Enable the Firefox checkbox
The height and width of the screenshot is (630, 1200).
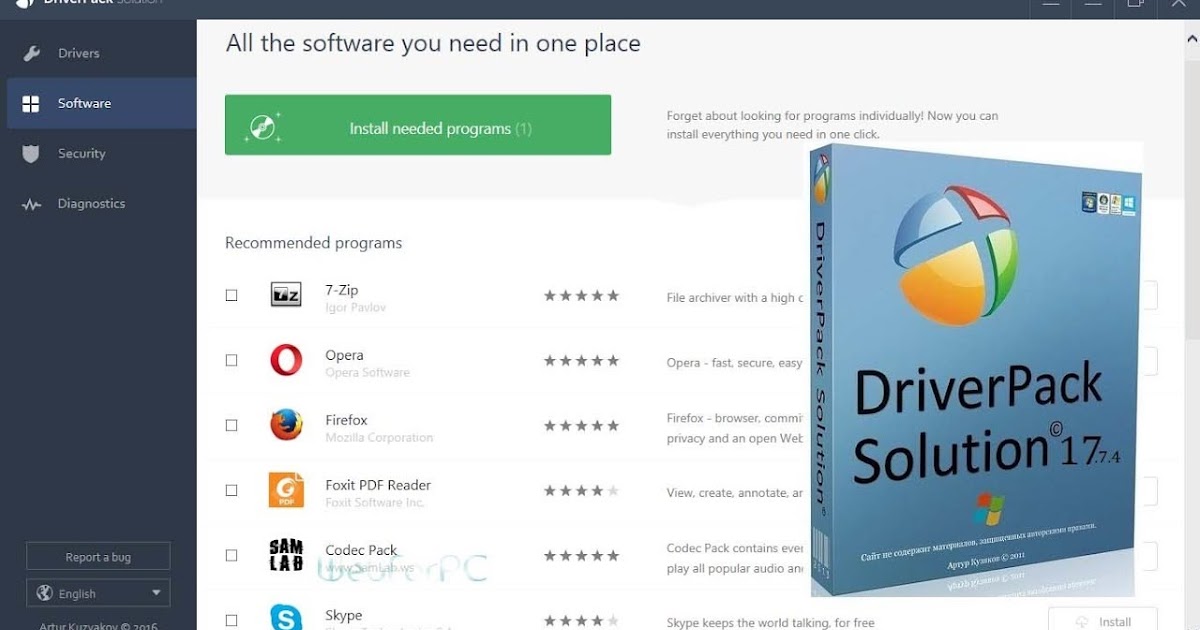tap(231, 425)
